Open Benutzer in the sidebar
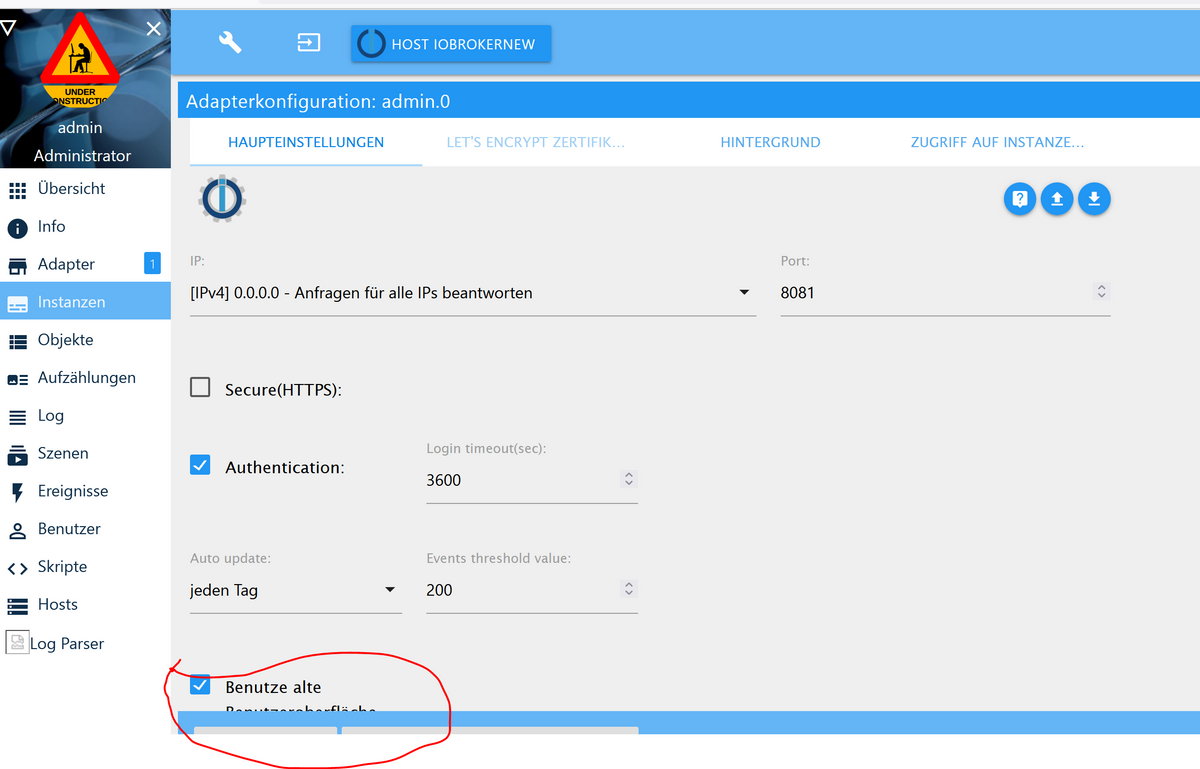The height and width of the screenshot is (769, 1200). pyautogui.click(x=85, y=529)
